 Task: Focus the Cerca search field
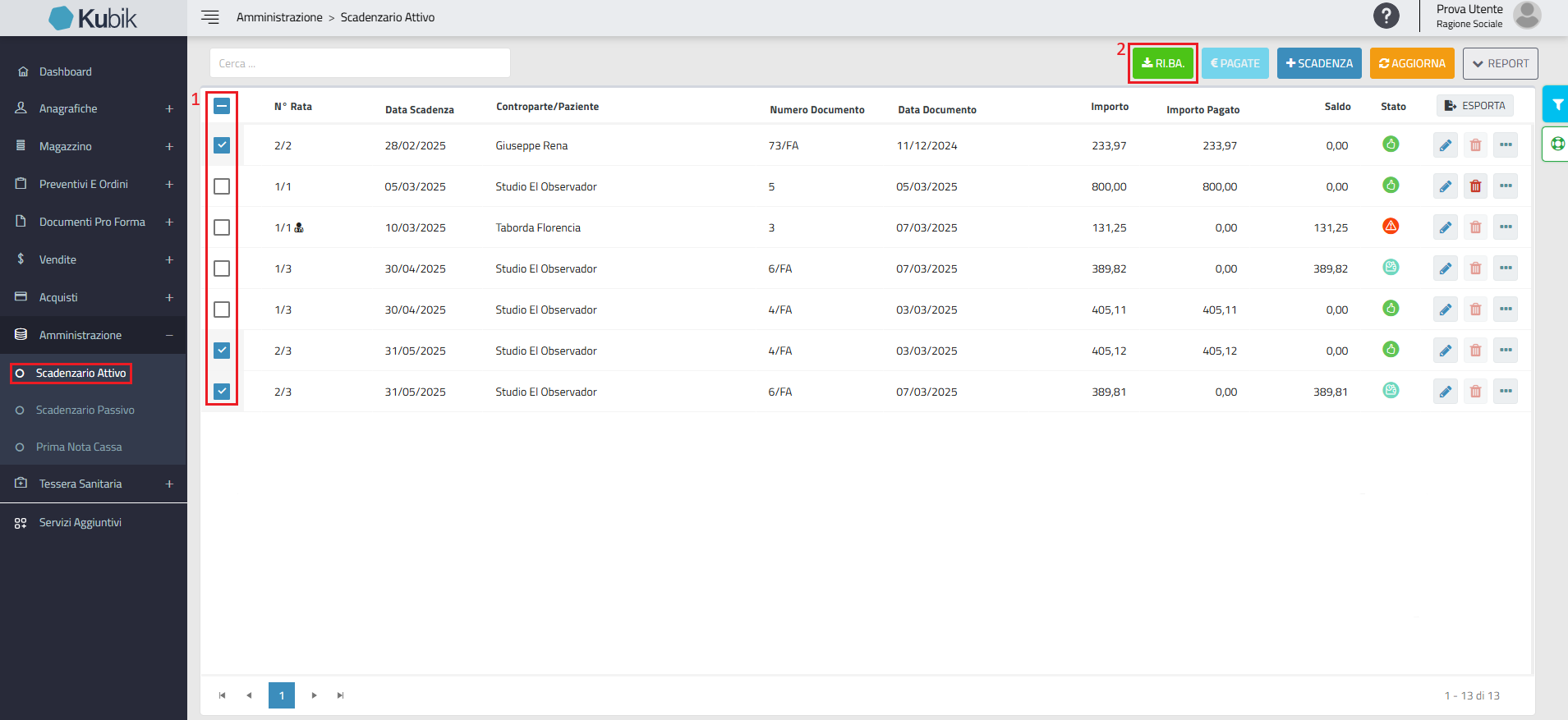click(360, 63)
